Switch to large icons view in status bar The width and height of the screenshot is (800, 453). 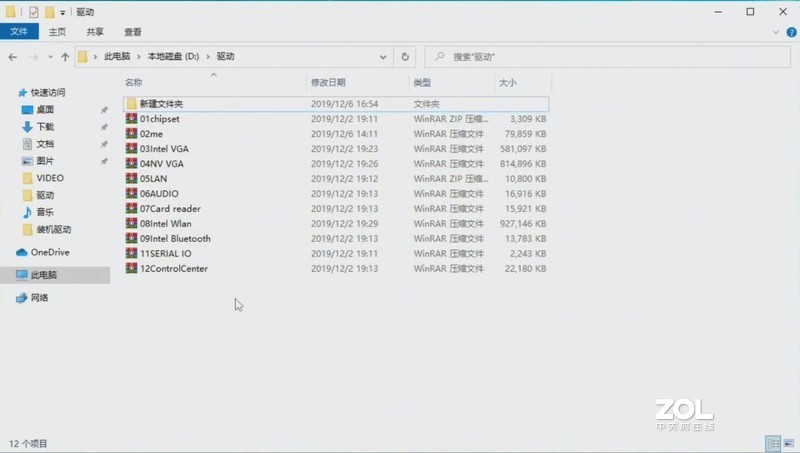789,443
